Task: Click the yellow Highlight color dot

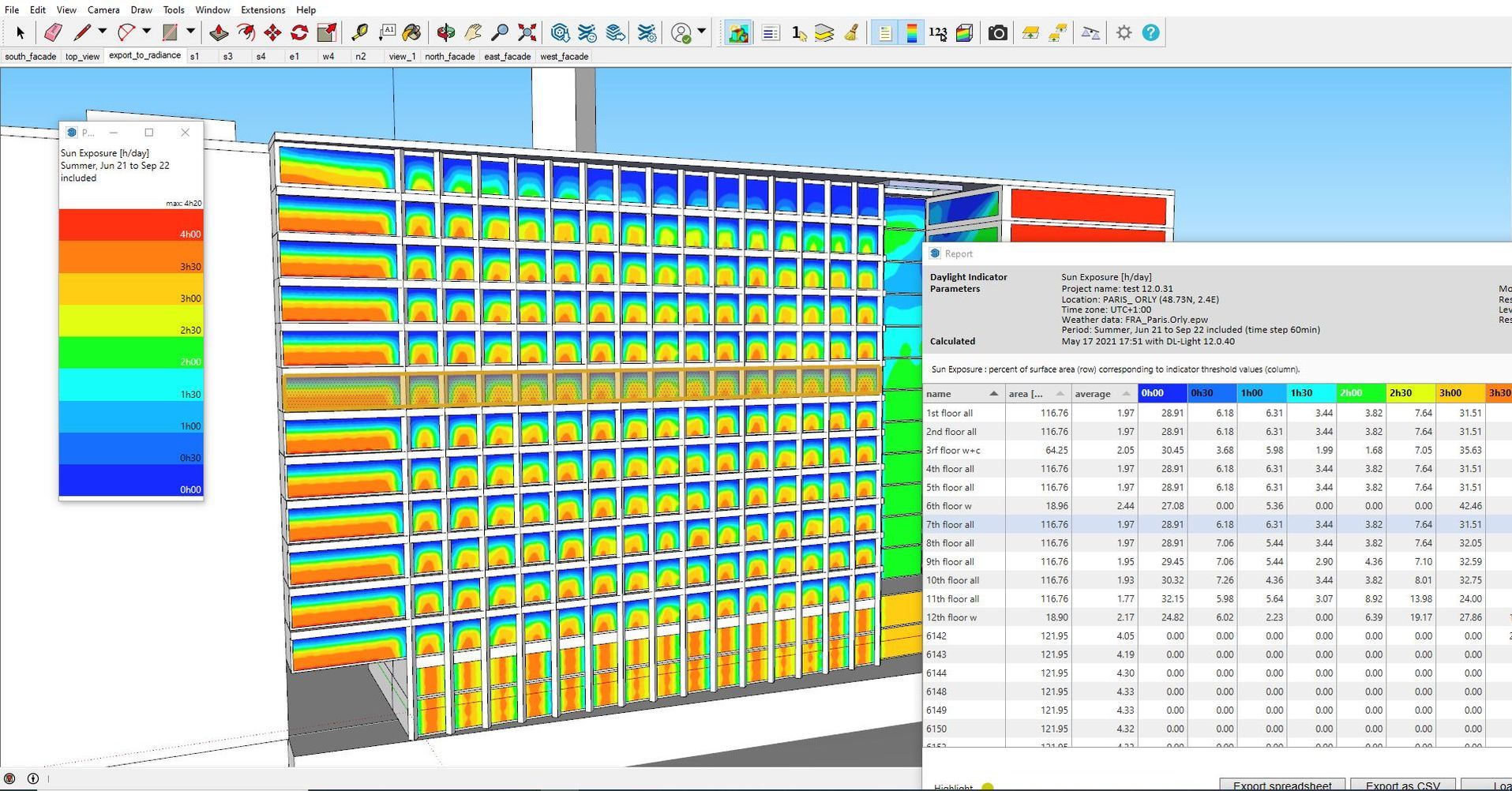Action: 988,787
